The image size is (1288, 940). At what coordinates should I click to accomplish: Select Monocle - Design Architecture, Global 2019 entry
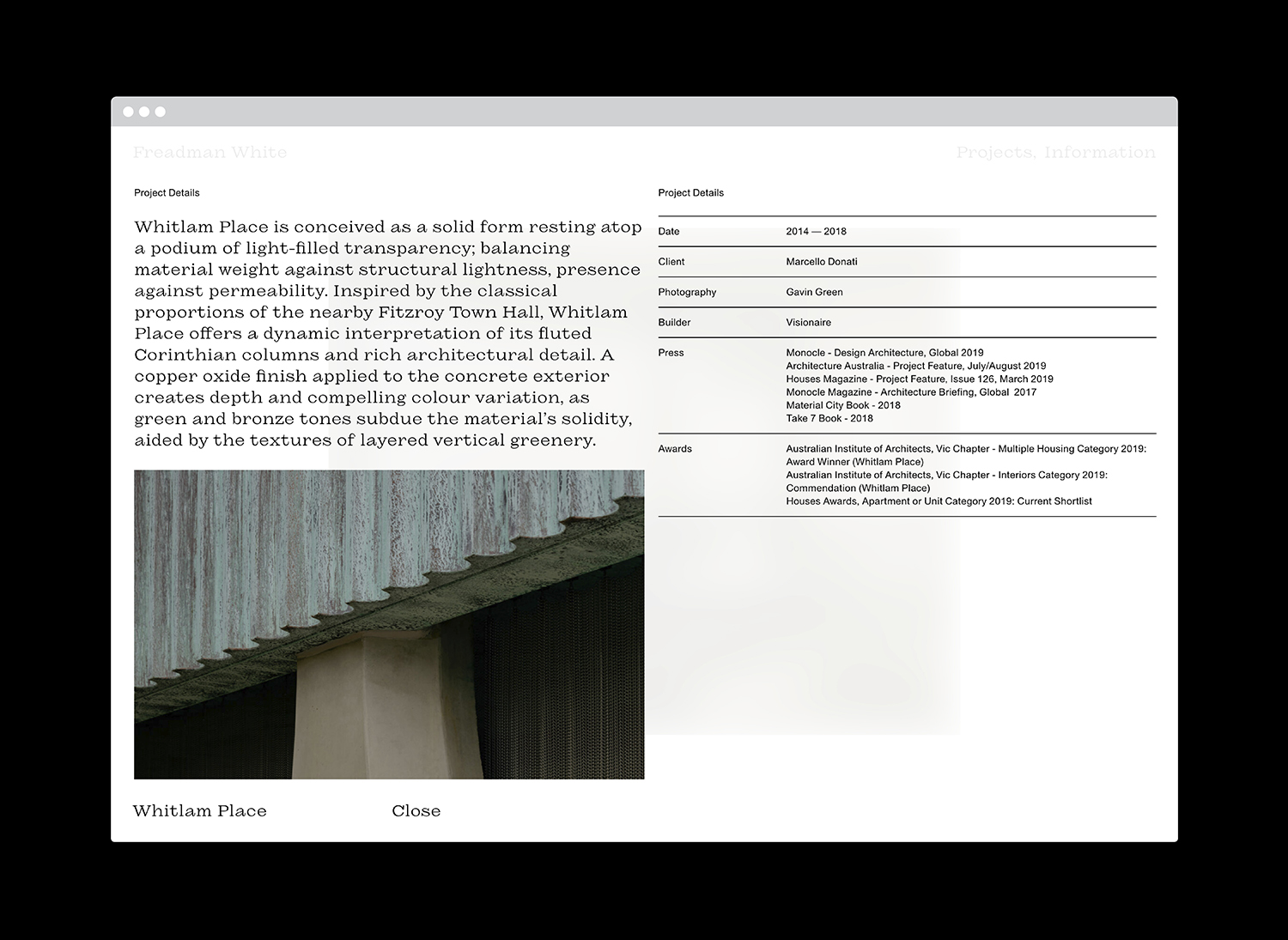884,353
